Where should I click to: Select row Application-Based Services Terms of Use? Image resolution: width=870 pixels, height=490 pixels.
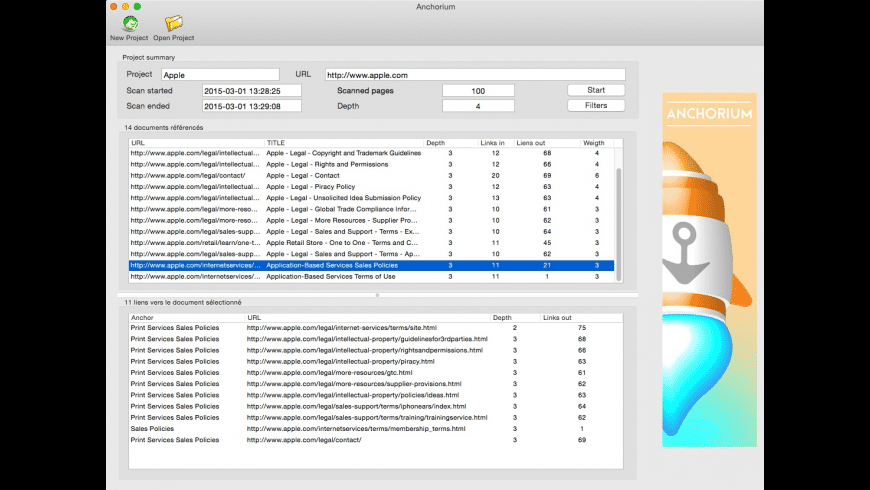[x=371, y=276]
